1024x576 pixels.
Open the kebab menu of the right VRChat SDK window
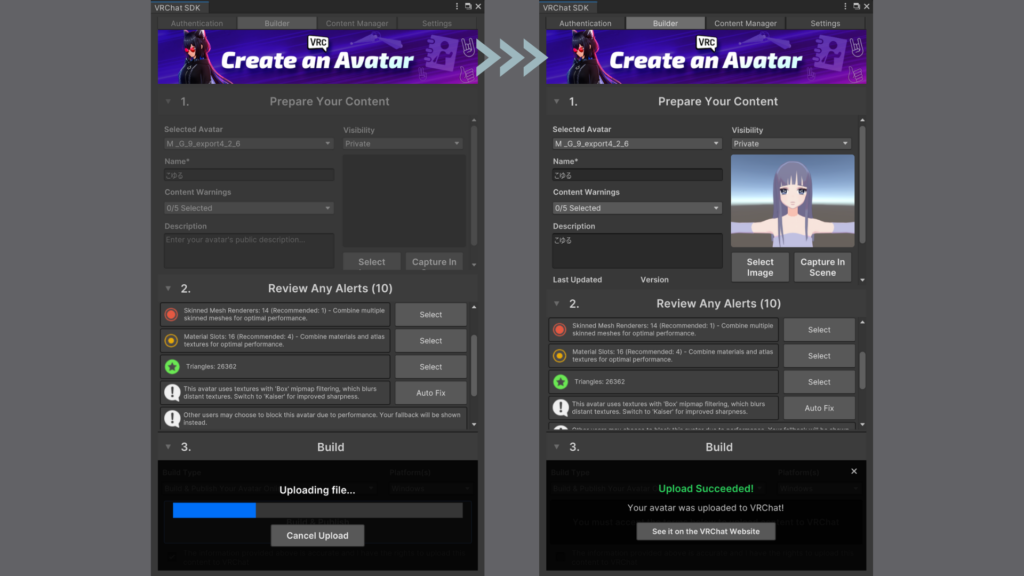tap(846, 7)
